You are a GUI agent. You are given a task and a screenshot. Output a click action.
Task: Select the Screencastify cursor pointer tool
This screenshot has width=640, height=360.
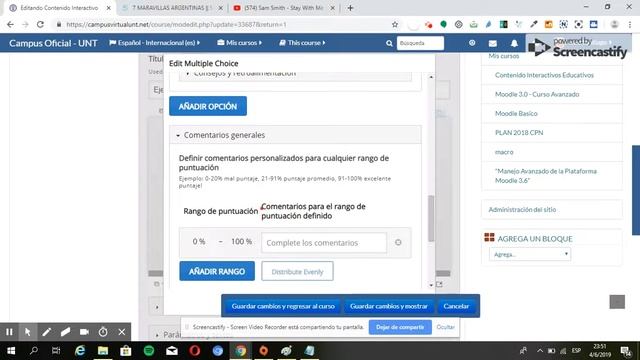click(27, 332)
